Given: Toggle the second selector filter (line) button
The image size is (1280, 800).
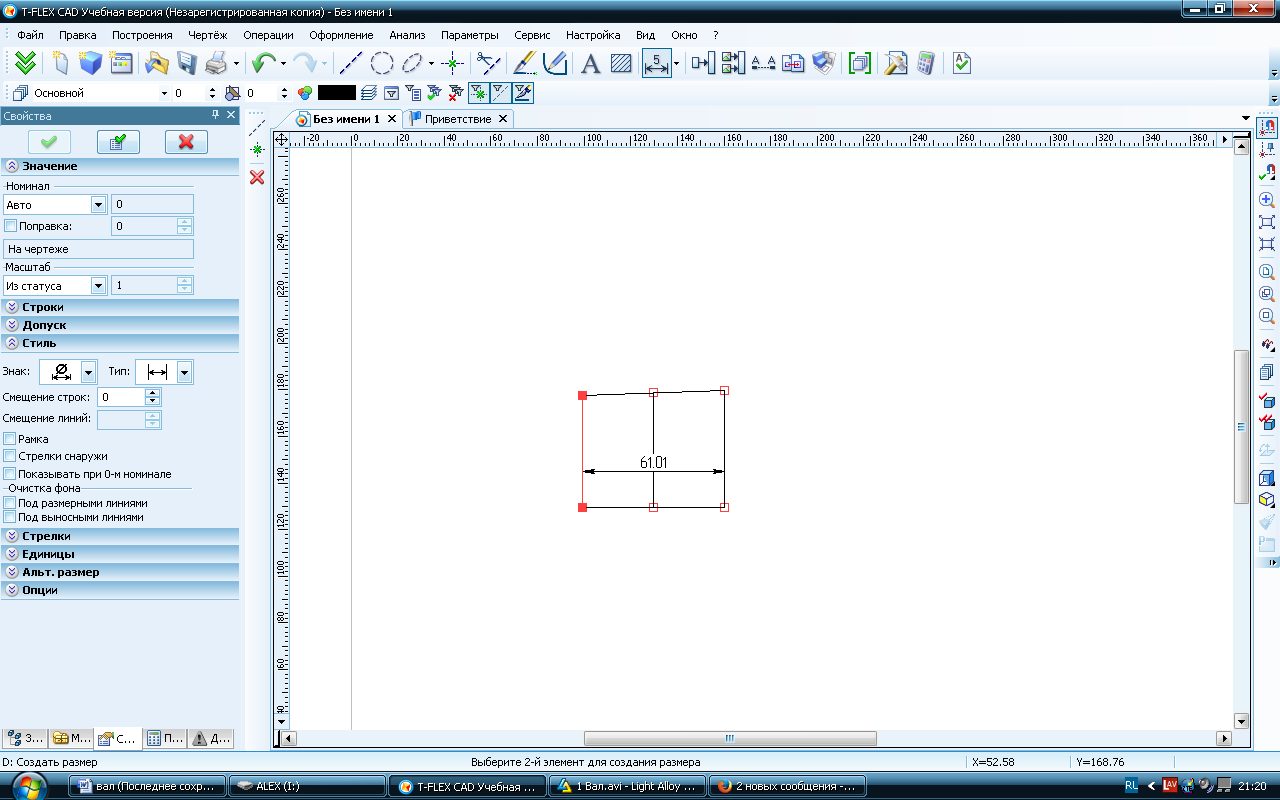Looking at the screenshot, I should point(500,93).
